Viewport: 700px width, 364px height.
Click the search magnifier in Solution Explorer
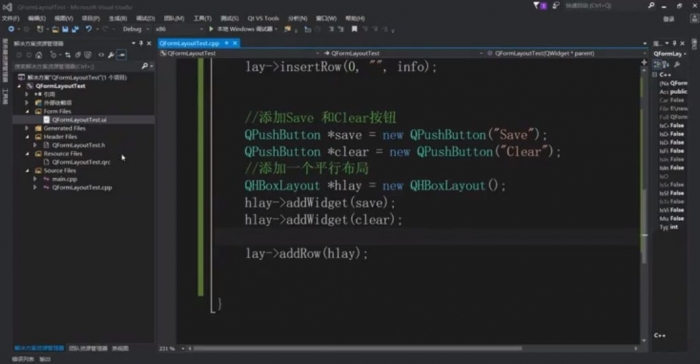pos(145,66)
